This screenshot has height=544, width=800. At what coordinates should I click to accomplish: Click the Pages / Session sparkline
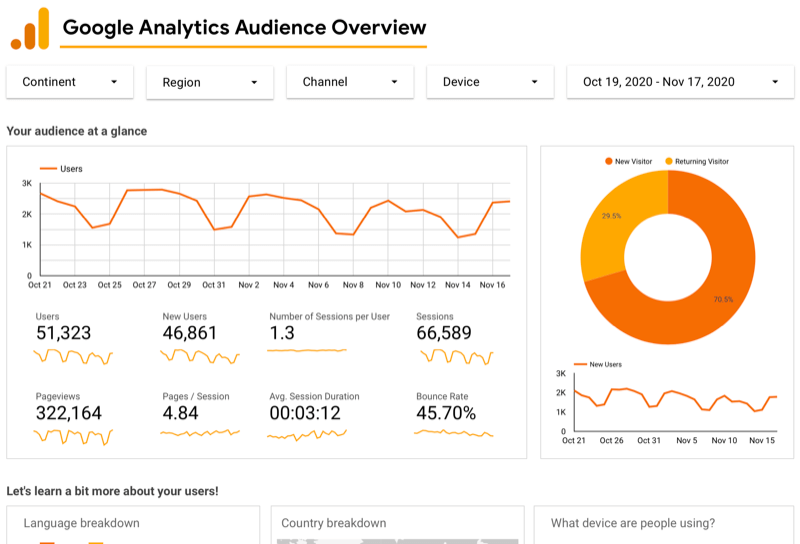pos(199,433)
